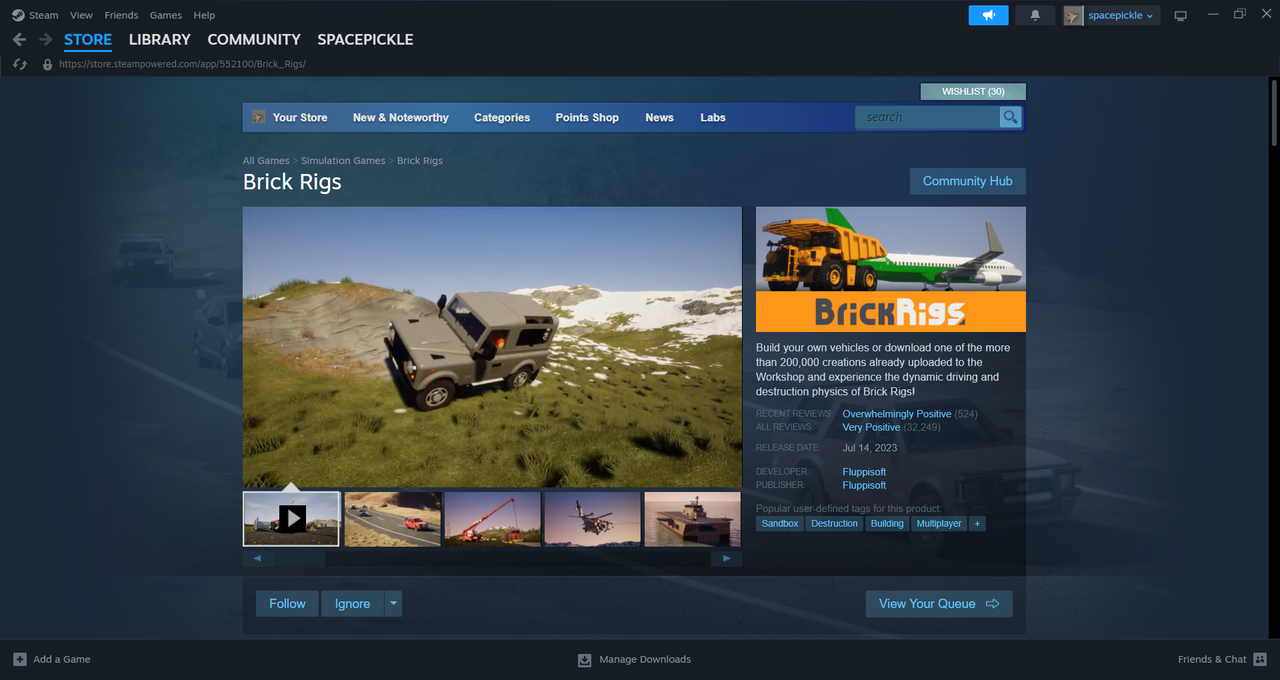Click the Friends & Chat icon
This screenshot has width=1280, height=680.
click(x=1260, y=659)
